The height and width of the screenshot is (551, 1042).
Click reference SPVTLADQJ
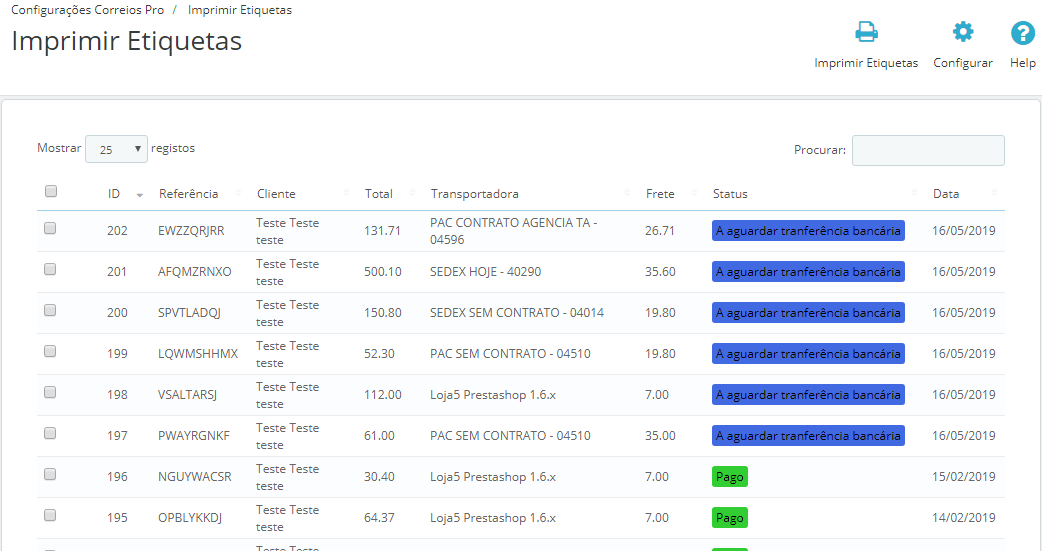click(189, 312)
